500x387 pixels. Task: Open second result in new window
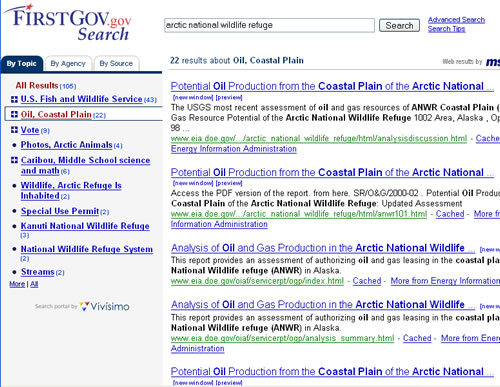[193, 183]
